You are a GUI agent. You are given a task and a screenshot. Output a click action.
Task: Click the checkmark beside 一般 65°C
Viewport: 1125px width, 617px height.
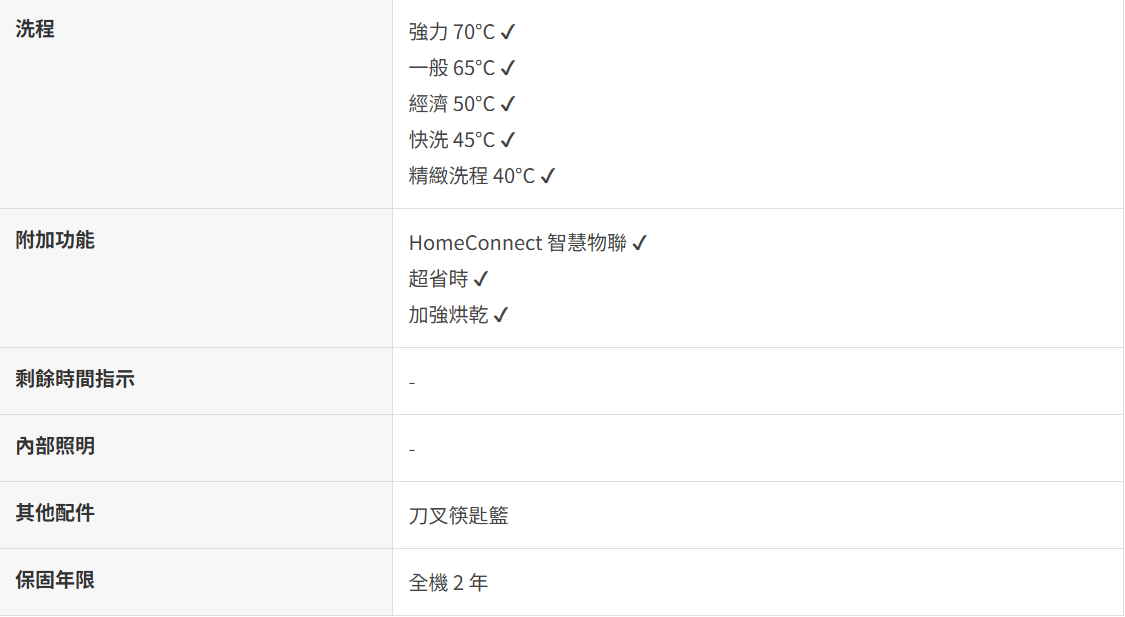[x=508, y=68]
